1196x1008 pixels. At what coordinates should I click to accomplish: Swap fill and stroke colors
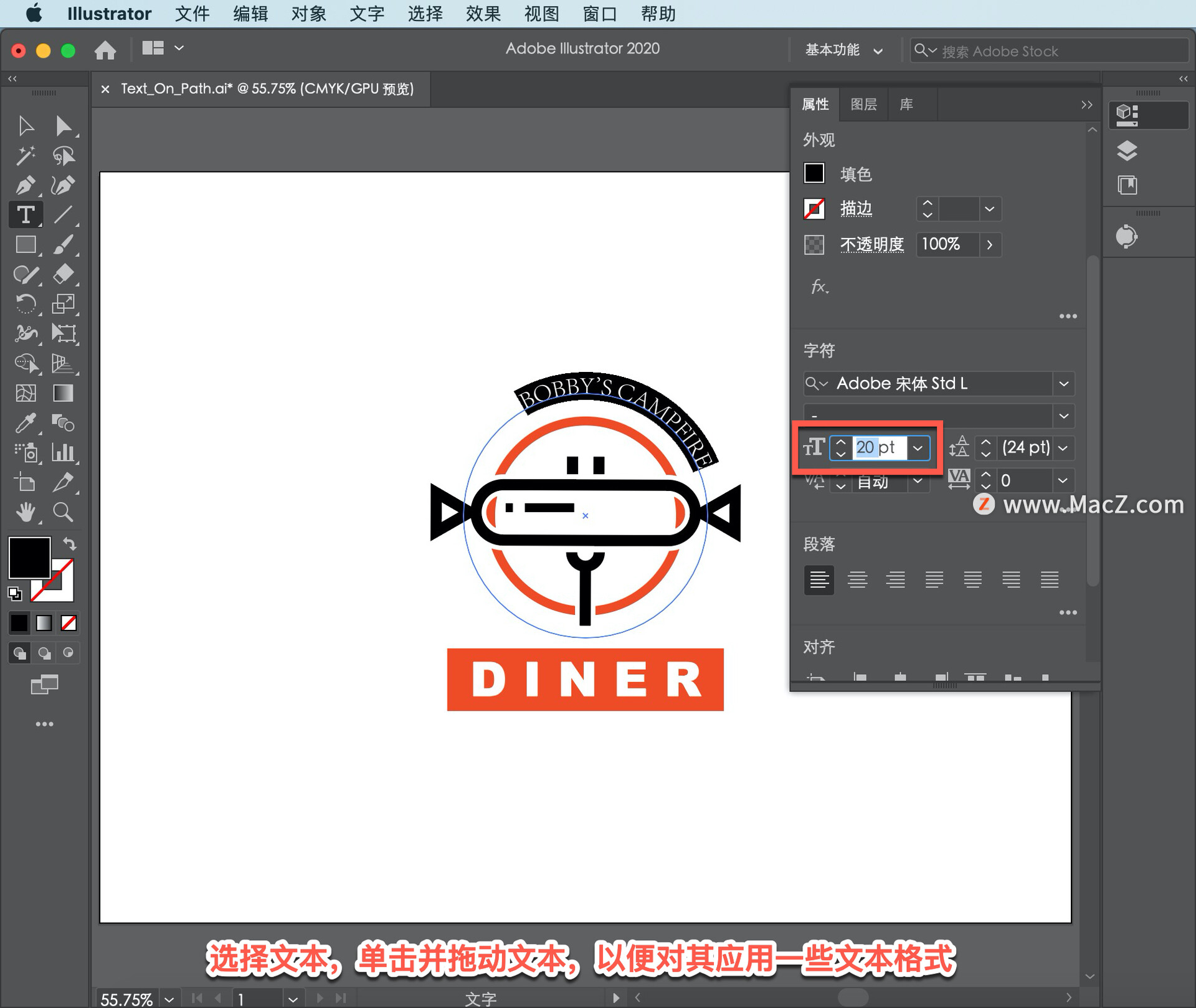70,544
